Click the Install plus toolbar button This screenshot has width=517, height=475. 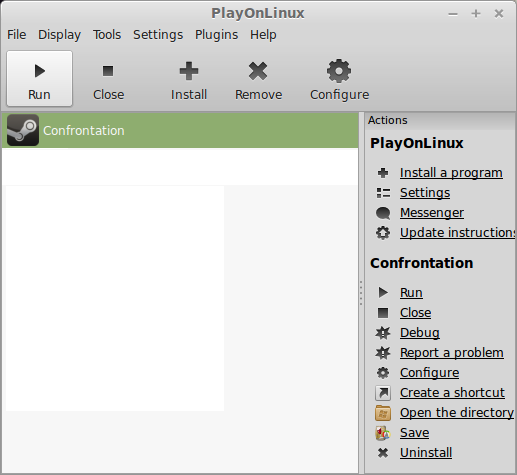189,79
